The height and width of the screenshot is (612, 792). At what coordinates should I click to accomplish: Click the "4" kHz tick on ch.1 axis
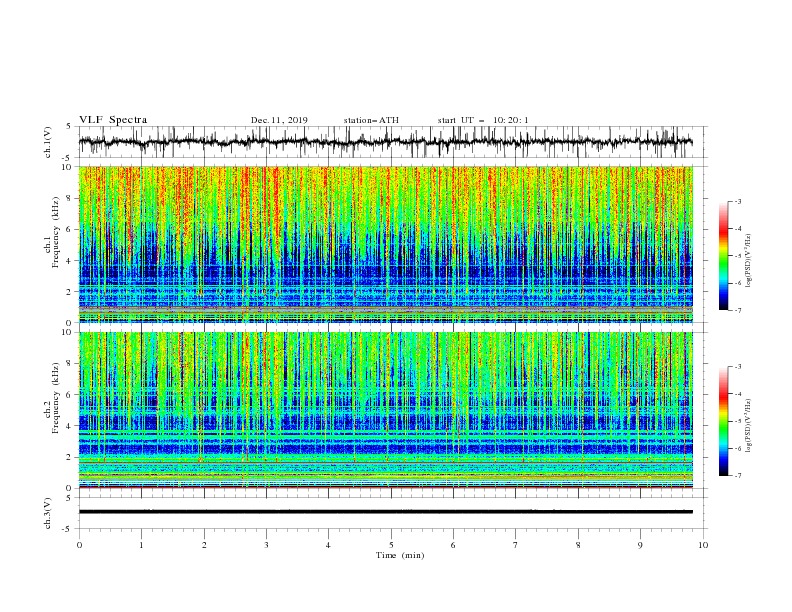[x=70, y=261]
